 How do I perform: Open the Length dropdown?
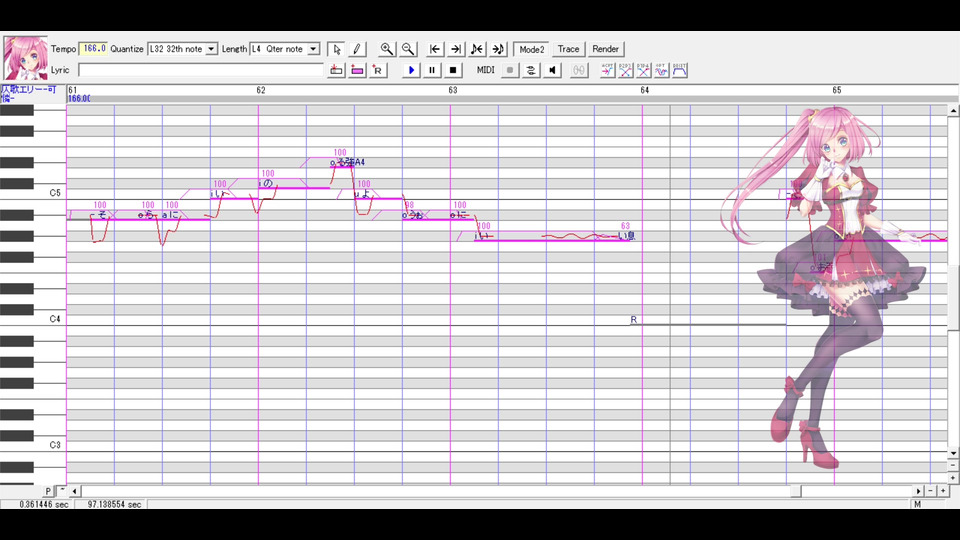[x=313, y=49]
